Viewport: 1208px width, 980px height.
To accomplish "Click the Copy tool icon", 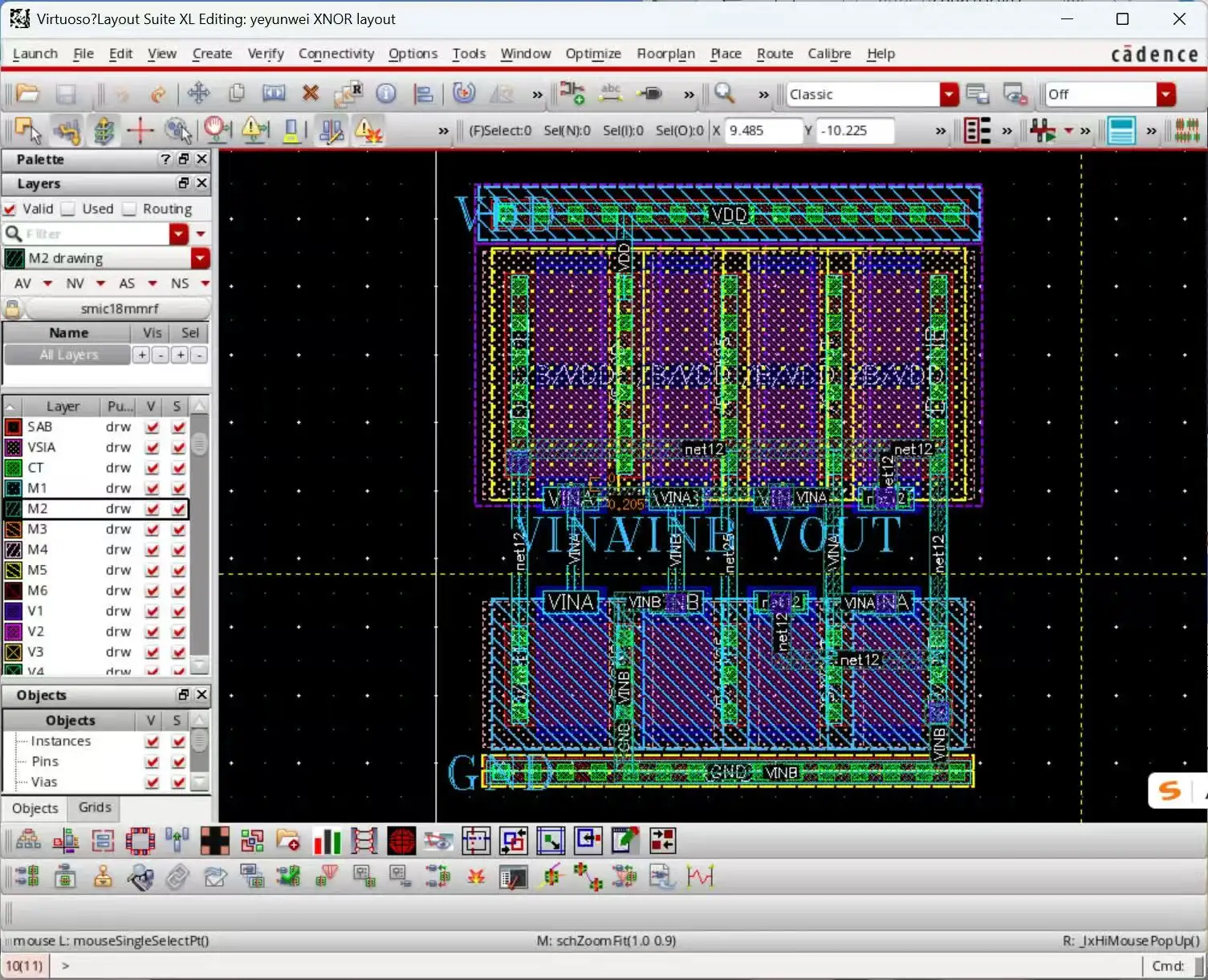I will [x=236, y=93].
